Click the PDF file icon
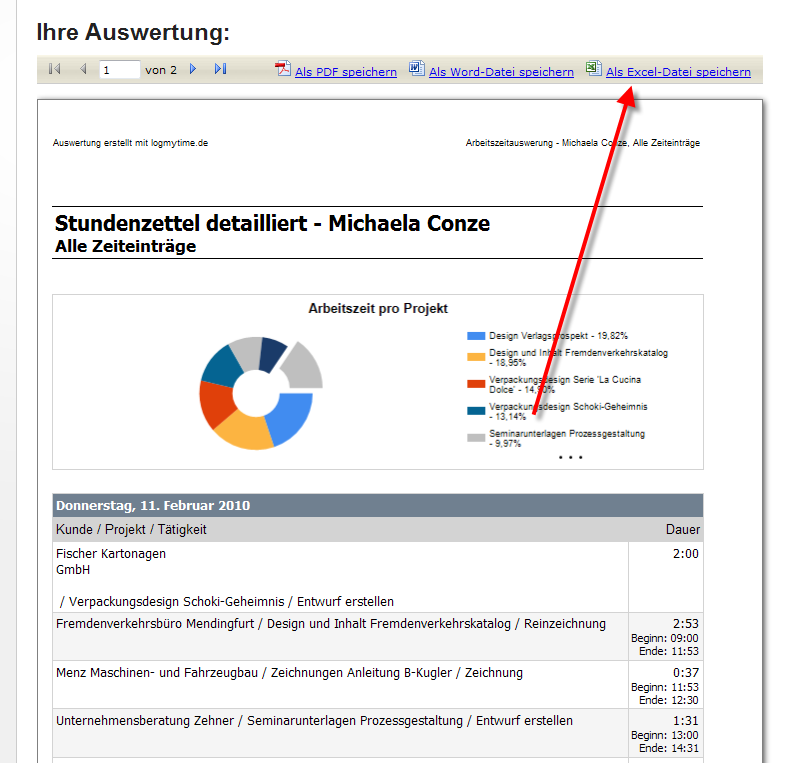793x763 pixels. pyautogui.click(x=283, y=68)
